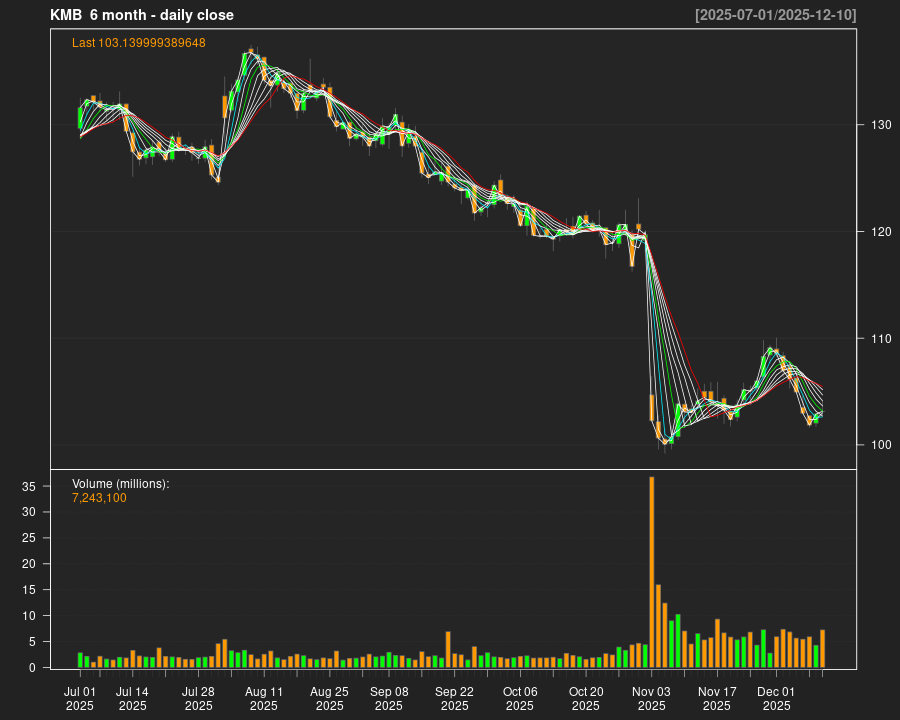Click the Last 103.139999389648 price label
Viewport: 900px width, 720px height.
tap(139, 43)
